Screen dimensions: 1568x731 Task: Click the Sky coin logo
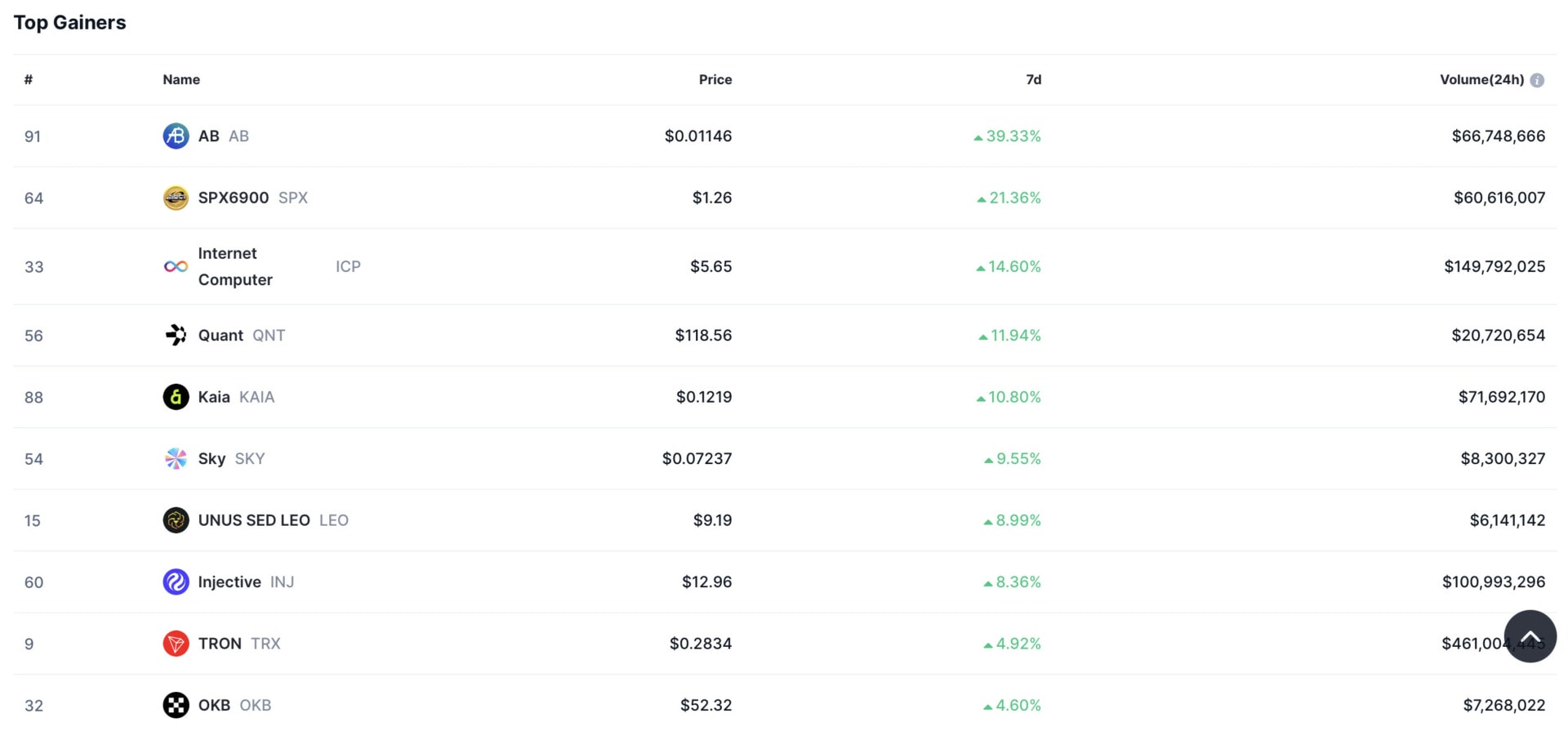pos(176,458)
